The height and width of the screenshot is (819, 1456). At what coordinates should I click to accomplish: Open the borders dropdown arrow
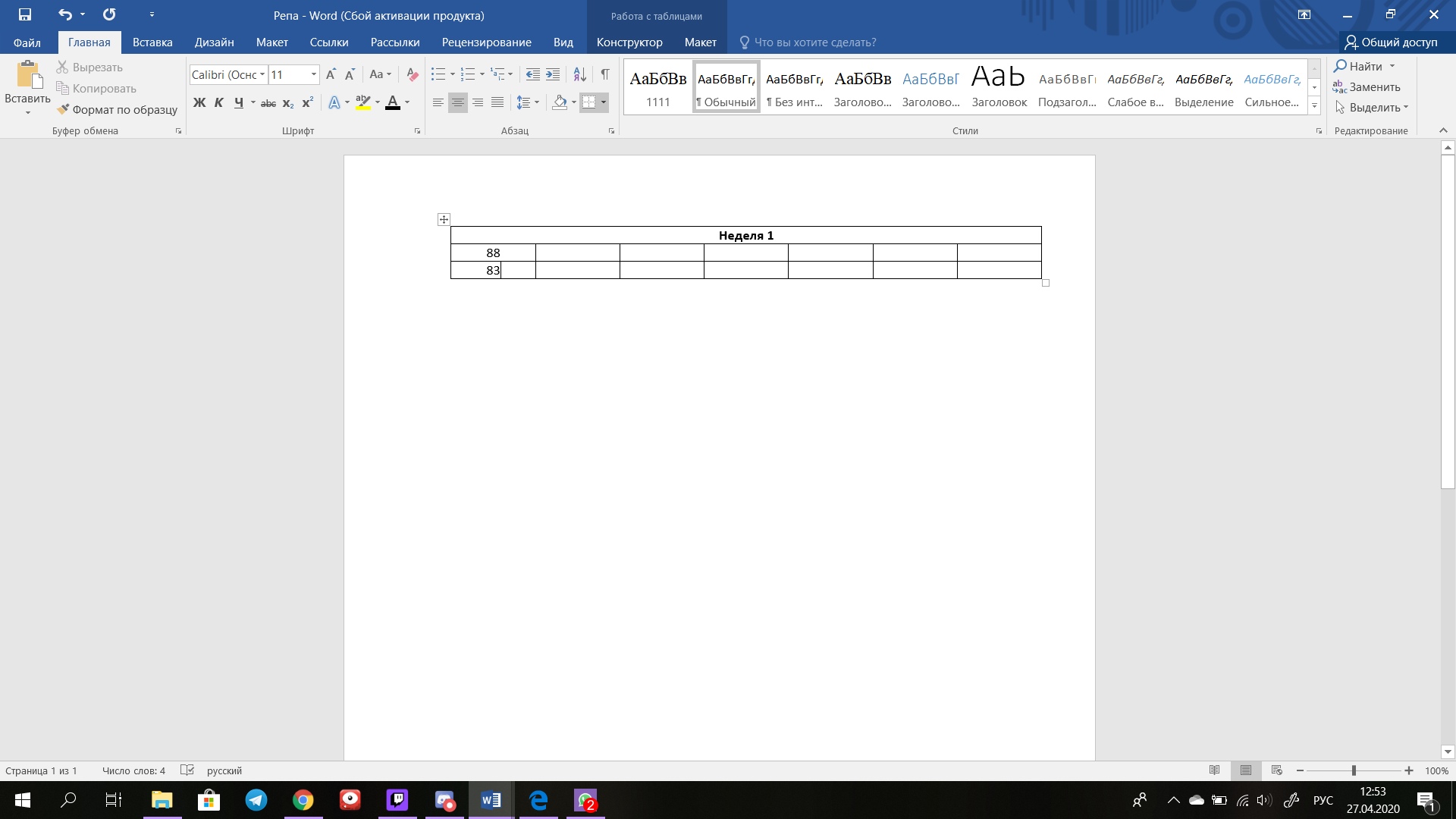604,102
